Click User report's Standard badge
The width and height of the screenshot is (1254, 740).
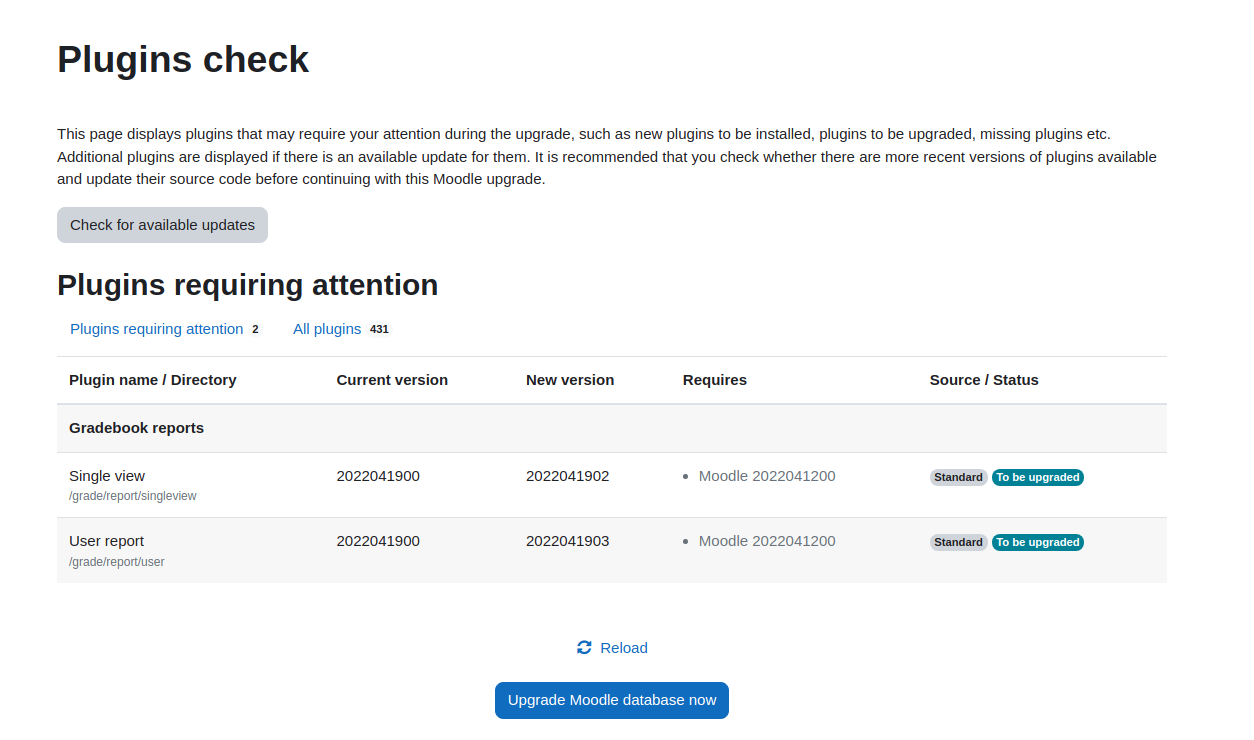coord(959,542)
